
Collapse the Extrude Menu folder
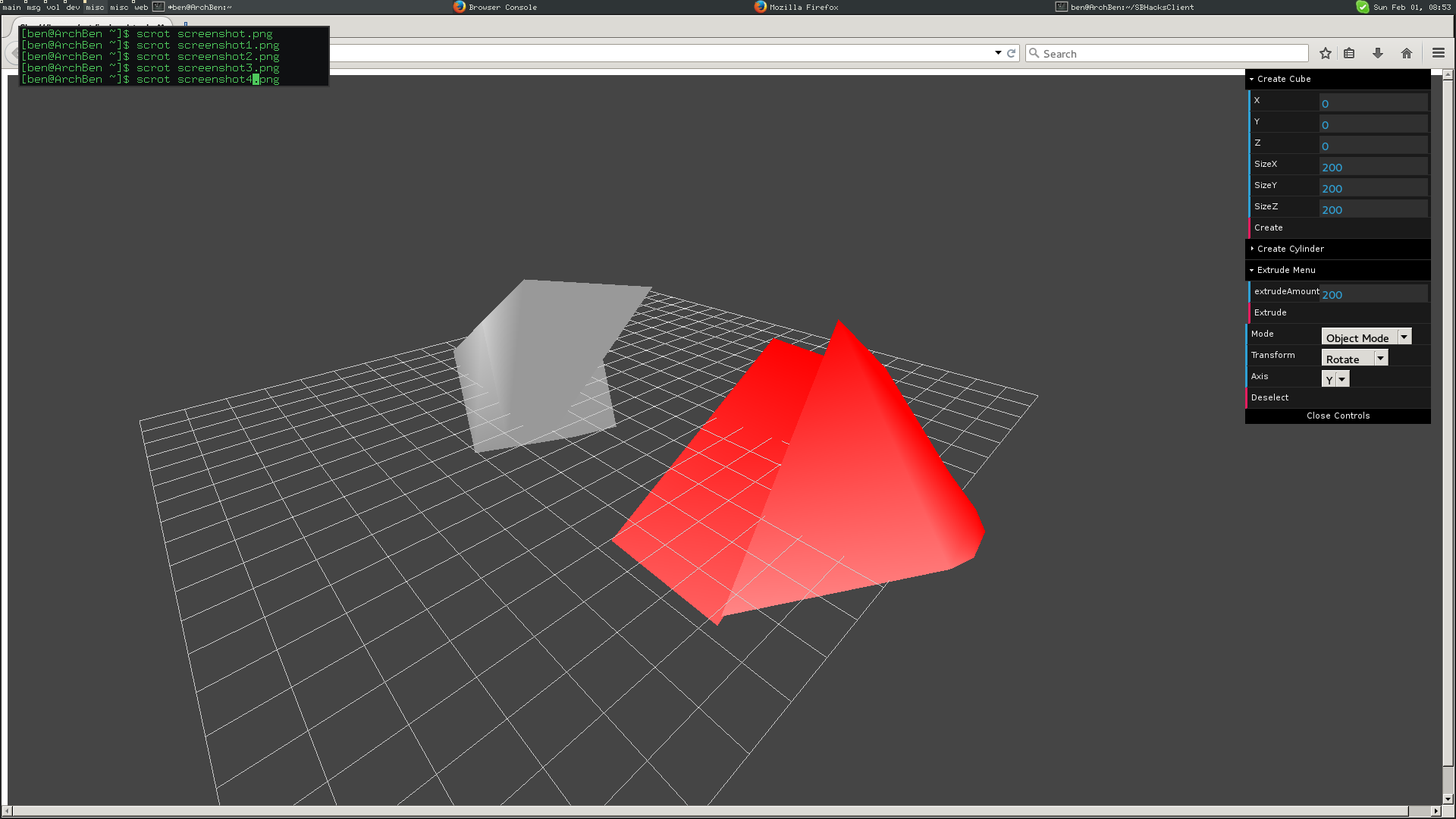[1285, 270]
